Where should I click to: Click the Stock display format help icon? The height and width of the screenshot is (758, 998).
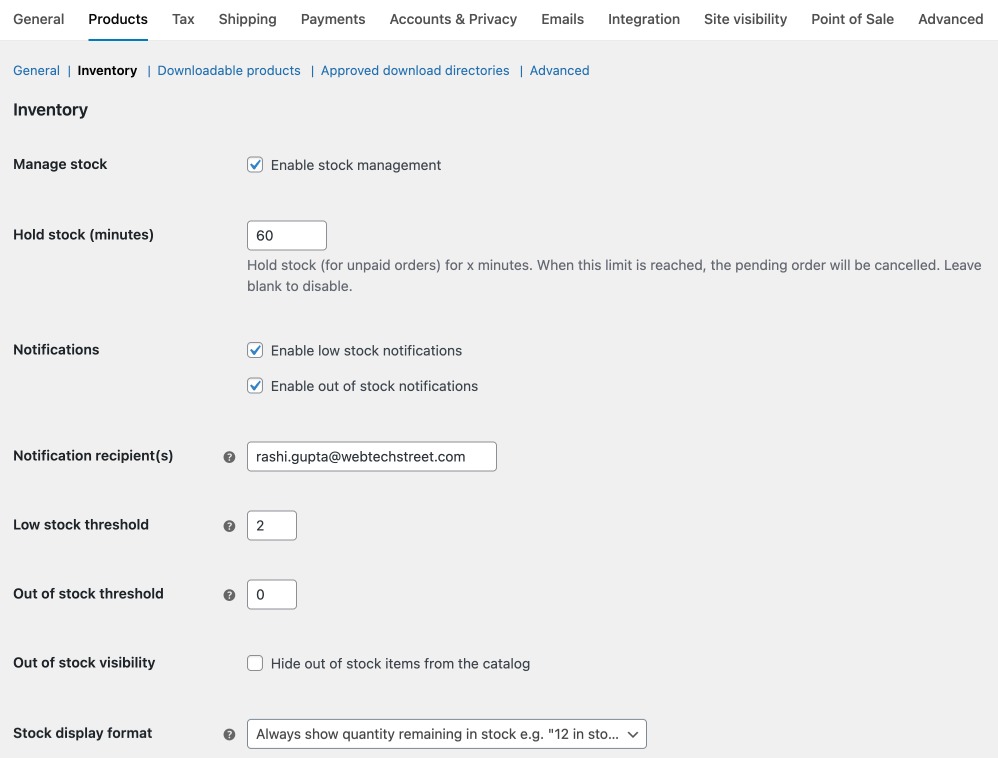pos(229,733)
